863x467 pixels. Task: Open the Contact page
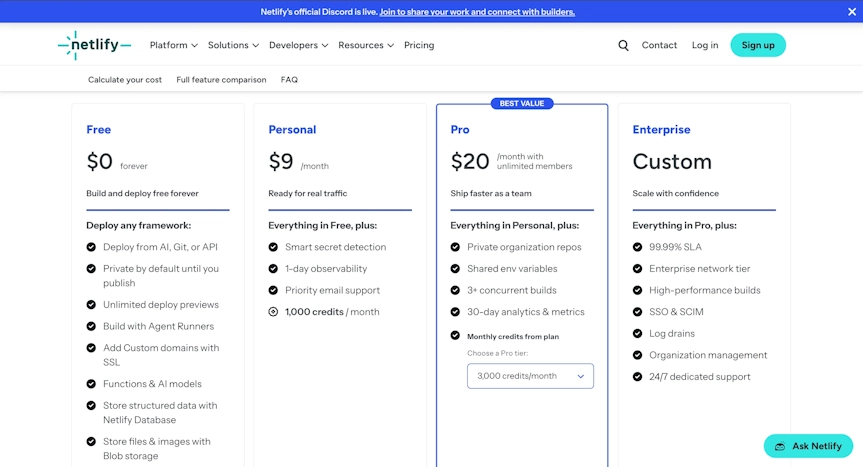point(659,45)
